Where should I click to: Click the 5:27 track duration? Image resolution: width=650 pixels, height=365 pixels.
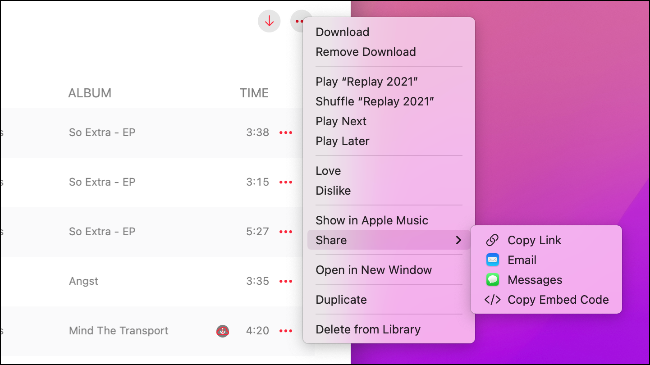coord(257,231)
